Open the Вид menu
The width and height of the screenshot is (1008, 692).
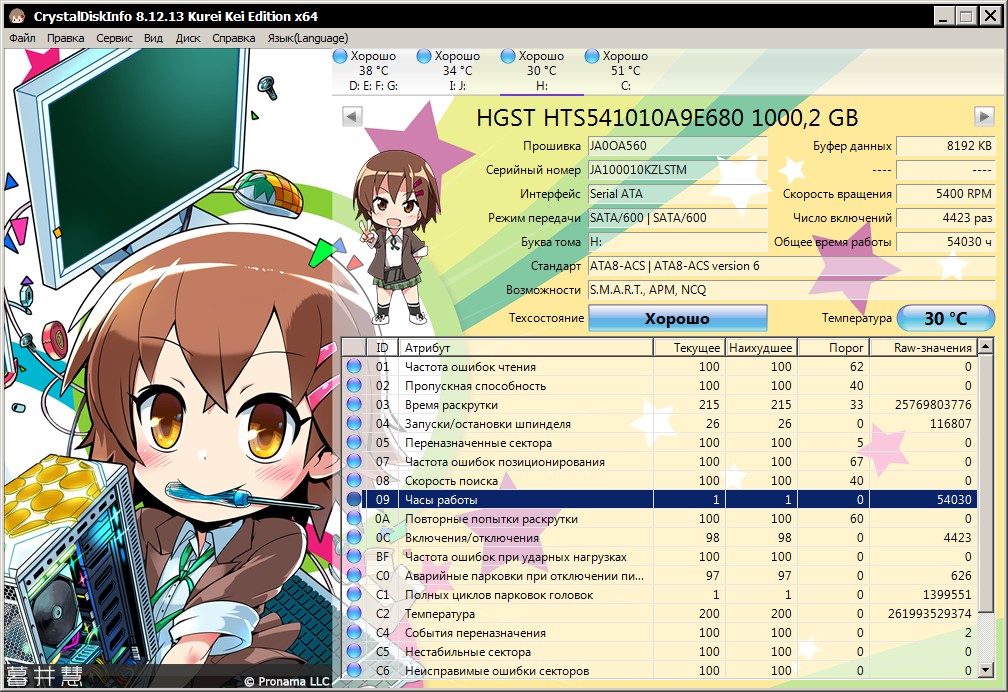[153, 38]
